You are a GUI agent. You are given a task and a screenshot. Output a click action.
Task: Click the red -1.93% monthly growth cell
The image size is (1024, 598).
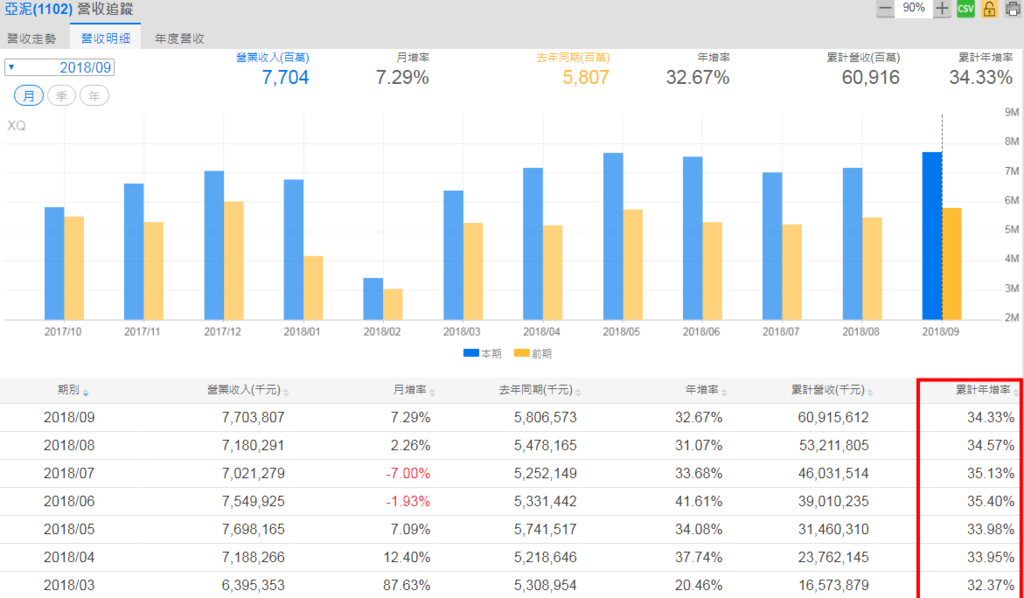point(408,501)
